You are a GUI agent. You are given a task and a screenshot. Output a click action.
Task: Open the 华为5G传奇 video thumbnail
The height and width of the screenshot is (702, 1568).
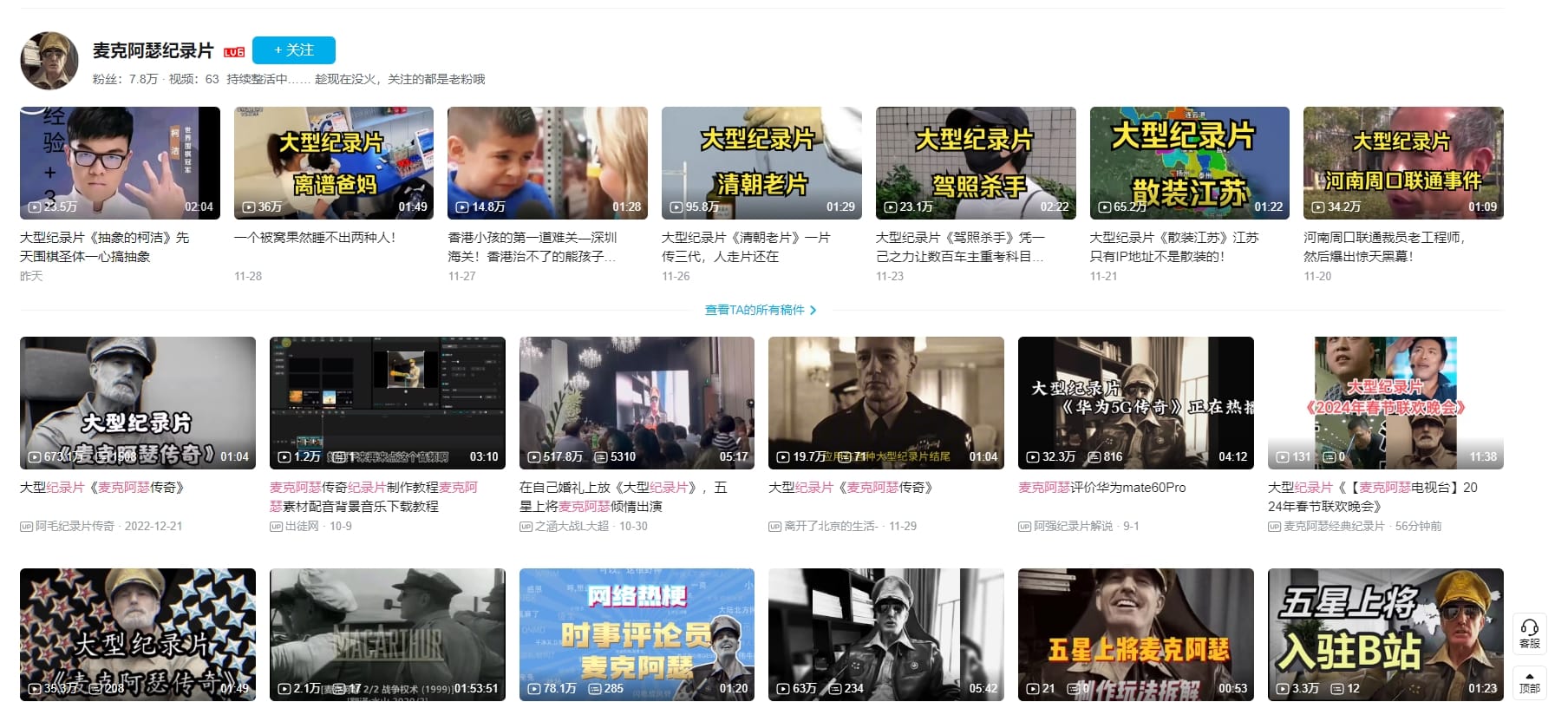tap(1135, 403)
